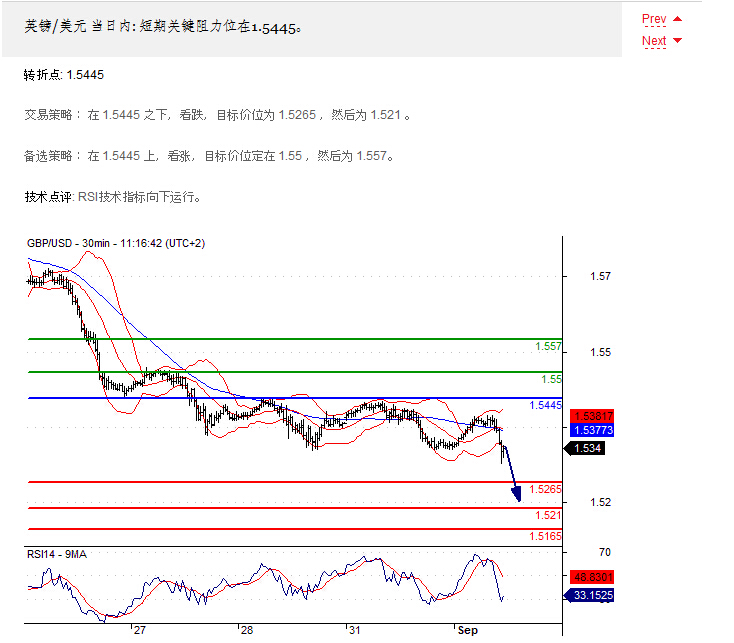Click the 27 date axis marker

tap(139, 630)
